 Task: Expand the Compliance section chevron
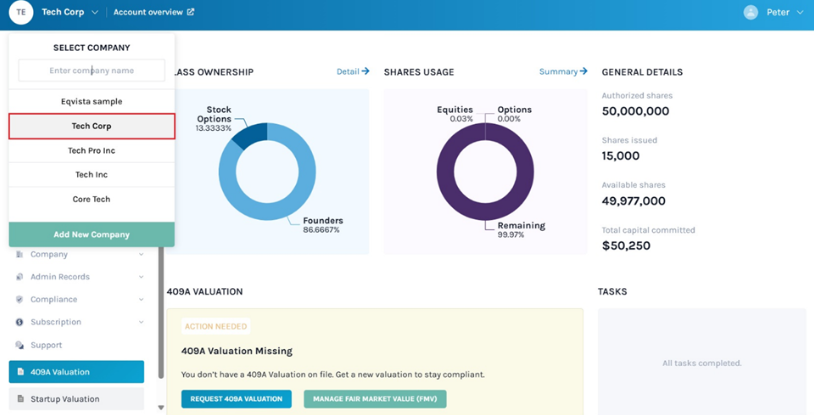(141, 300)
